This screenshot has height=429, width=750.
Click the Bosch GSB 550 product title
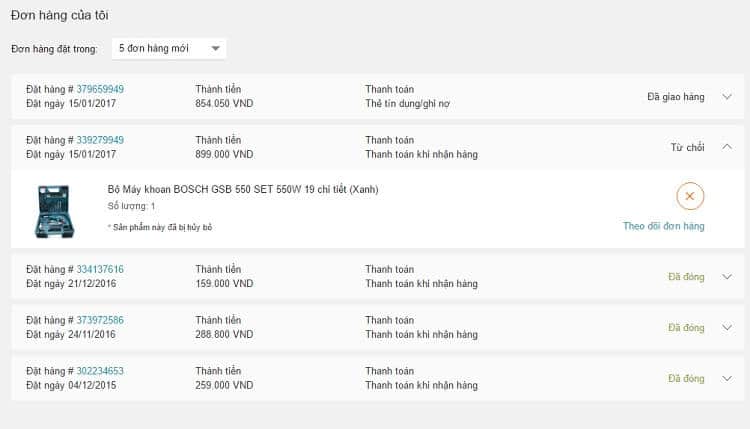pyautogui.click(x=243, y=189)
